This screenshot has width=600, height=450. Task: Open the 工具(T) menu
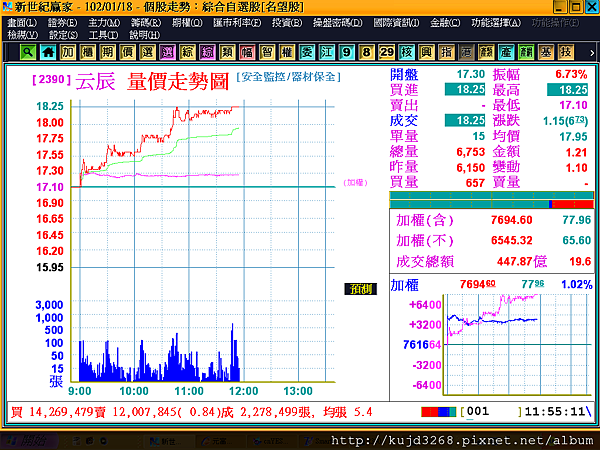click(x=103, y=35)
